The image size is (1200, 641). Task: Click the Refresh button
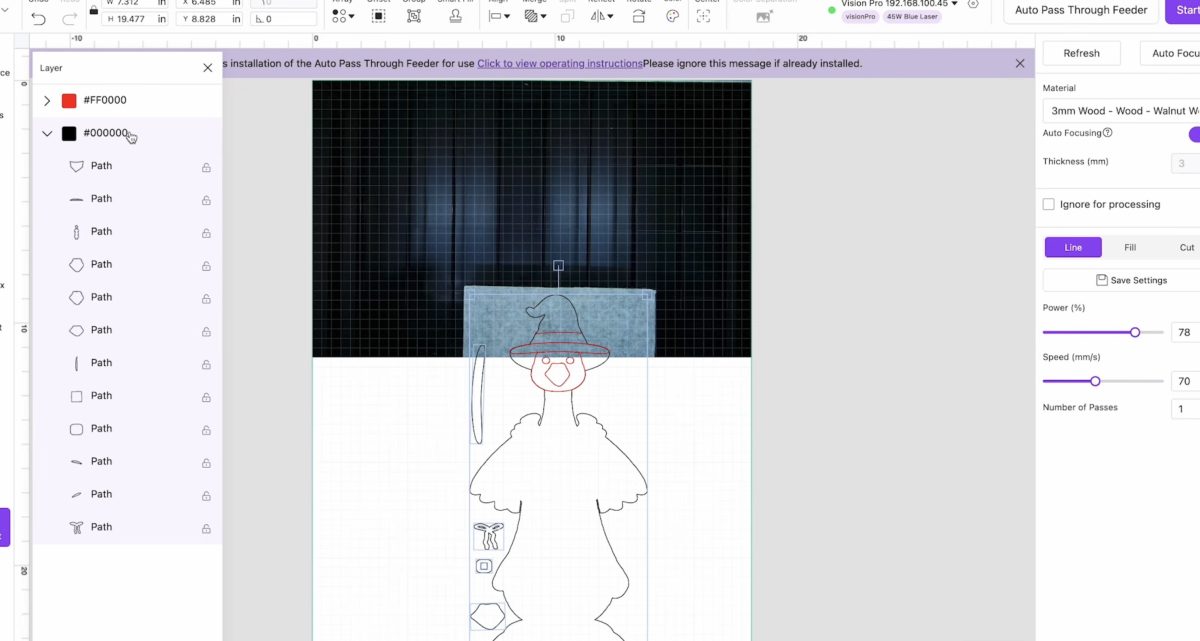coord(1081,53)
